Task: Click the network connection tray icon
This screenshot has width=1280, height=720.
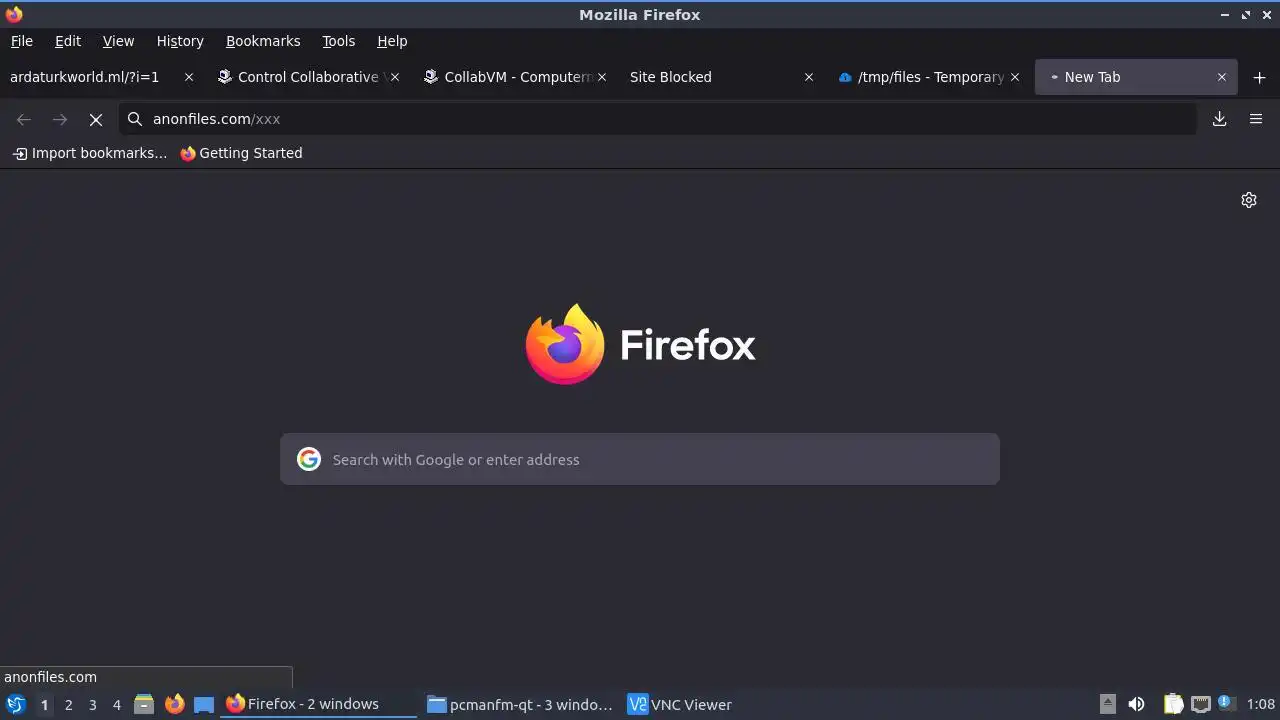Action: [1200, 704]
